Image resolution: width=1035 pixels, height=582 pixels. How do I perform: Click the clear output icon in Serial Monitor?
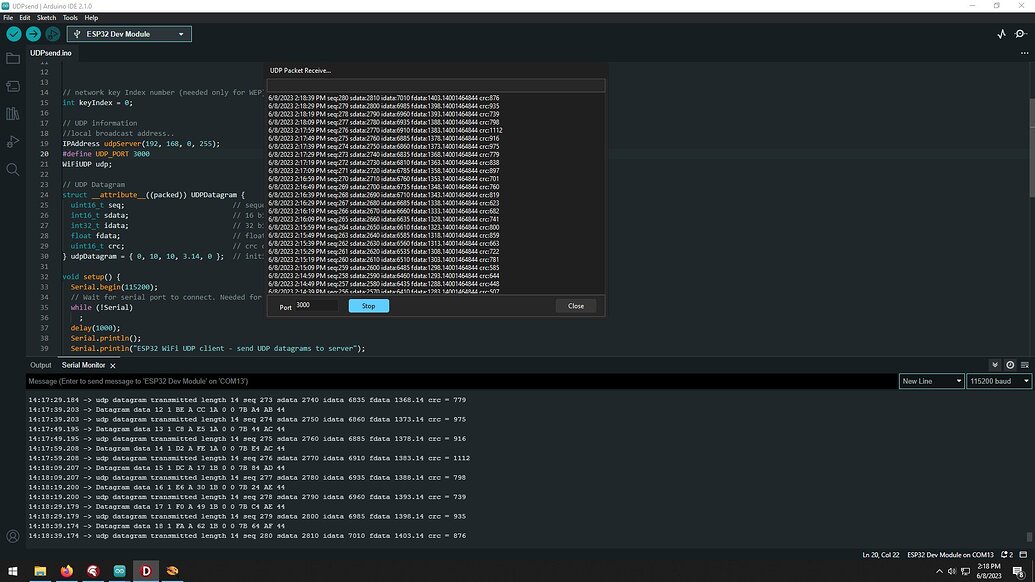(x=1025, y=365)
